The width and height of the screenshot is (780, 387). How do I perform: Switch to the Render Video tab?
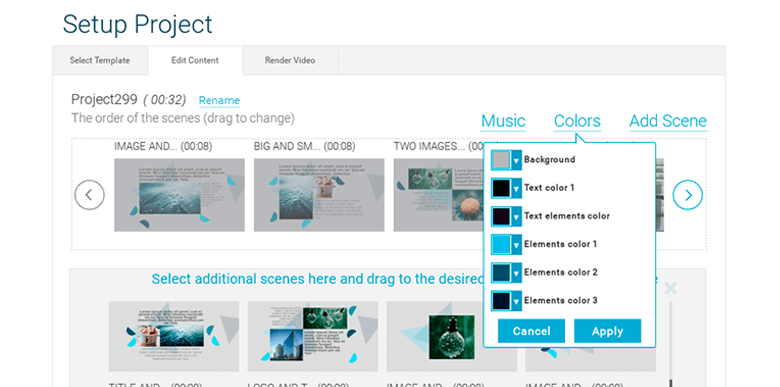290,60
